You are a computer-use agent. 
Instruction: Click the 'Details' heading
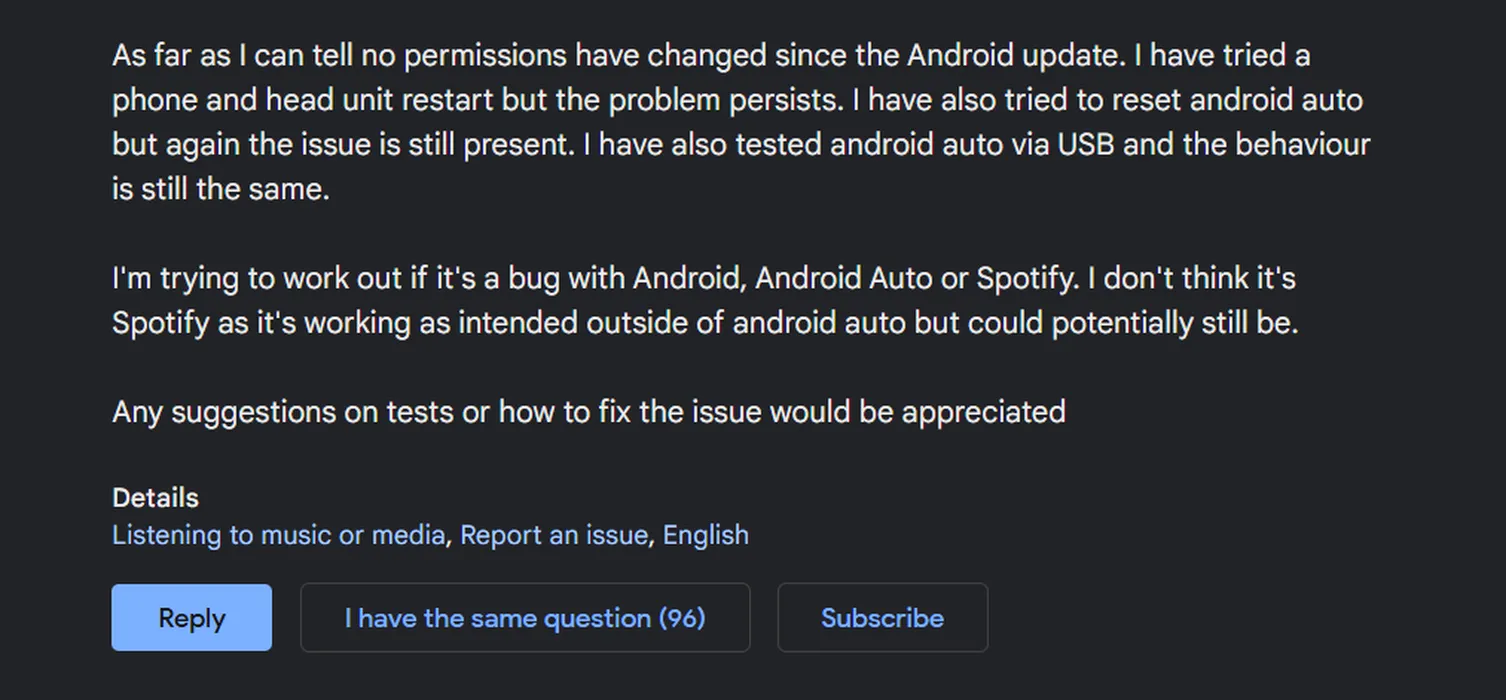coord(155,498)
